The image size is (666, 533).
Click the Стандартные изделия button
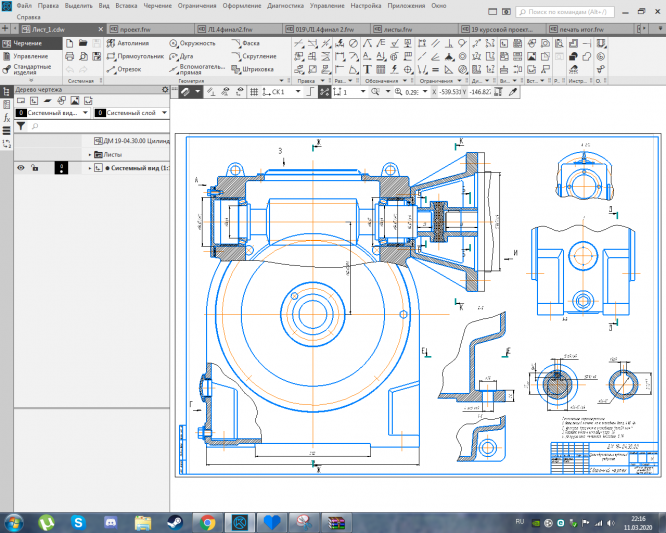point(26,70)
